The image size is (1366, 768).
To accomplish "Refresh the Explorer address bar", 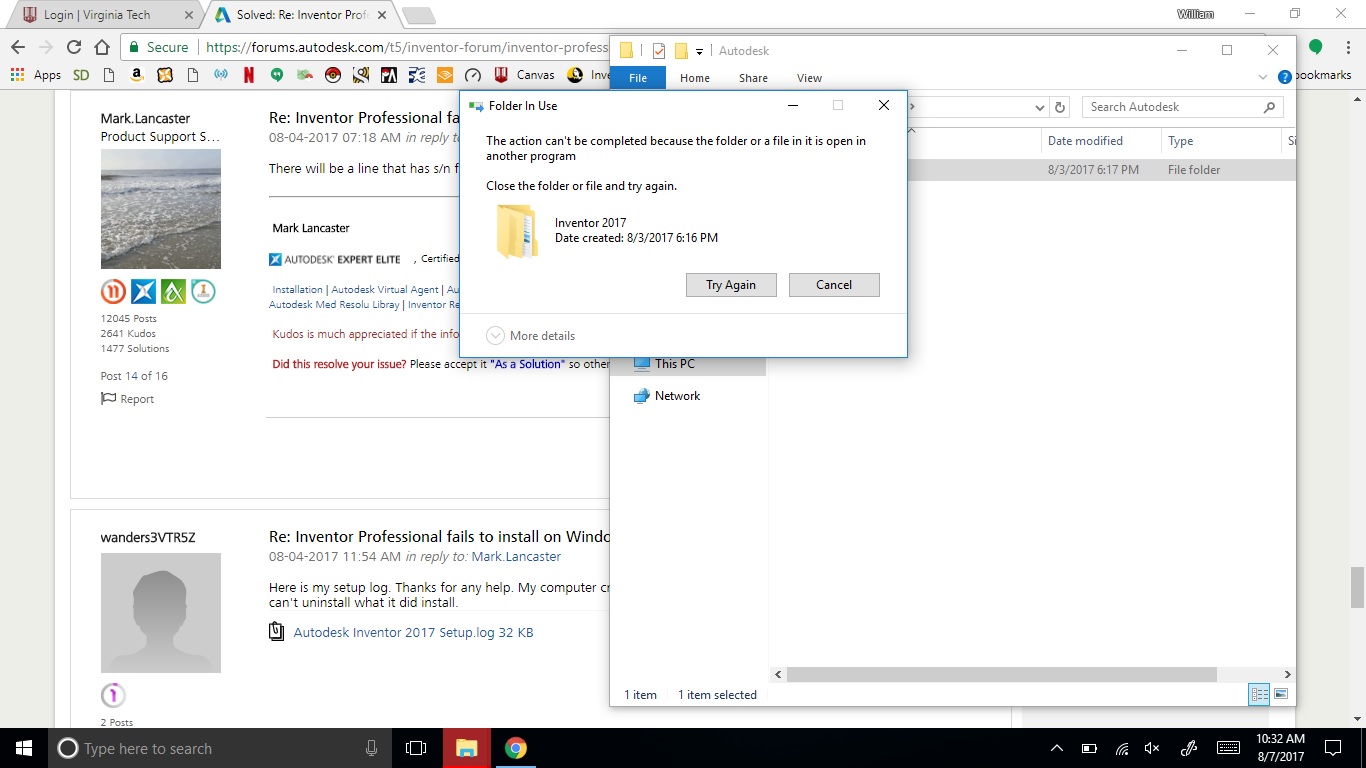I will tap(1061, 107).
